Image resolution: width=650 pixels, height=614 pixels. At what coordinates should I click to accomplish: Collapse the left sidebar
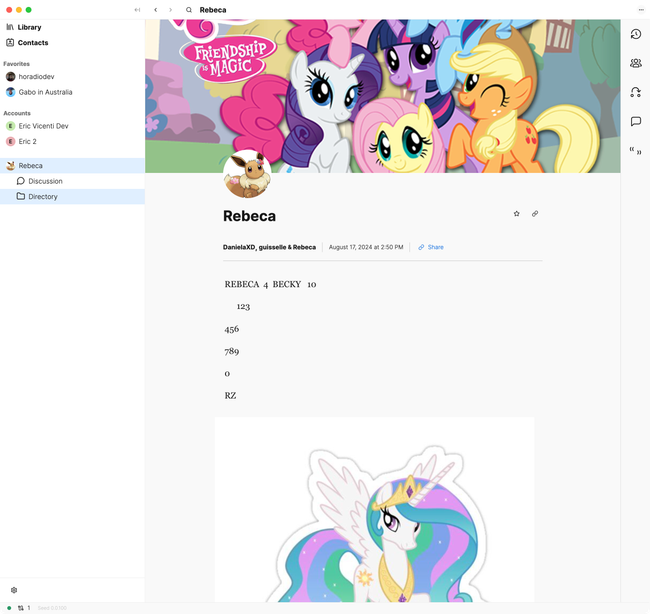point(137,10)
